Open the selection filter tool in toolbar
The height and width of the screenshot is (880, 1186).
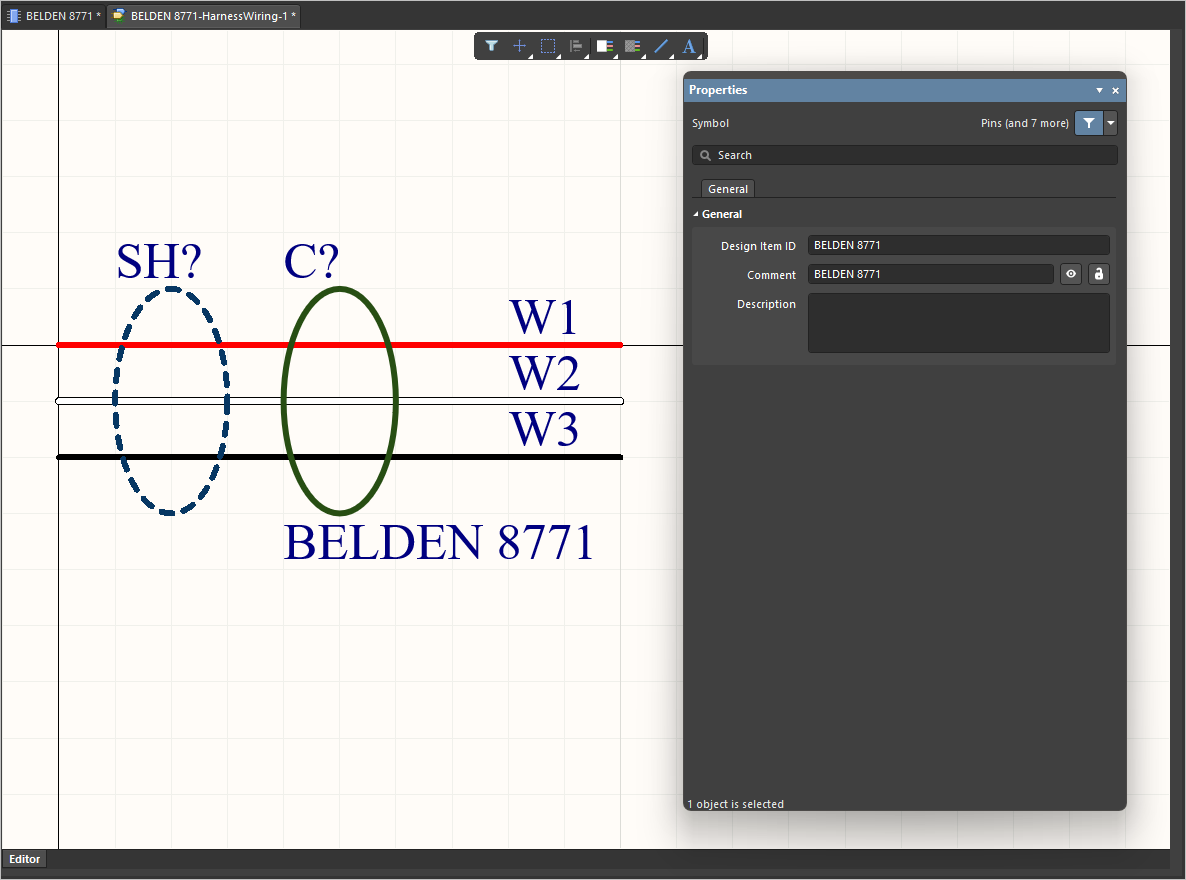coord(492,46)
